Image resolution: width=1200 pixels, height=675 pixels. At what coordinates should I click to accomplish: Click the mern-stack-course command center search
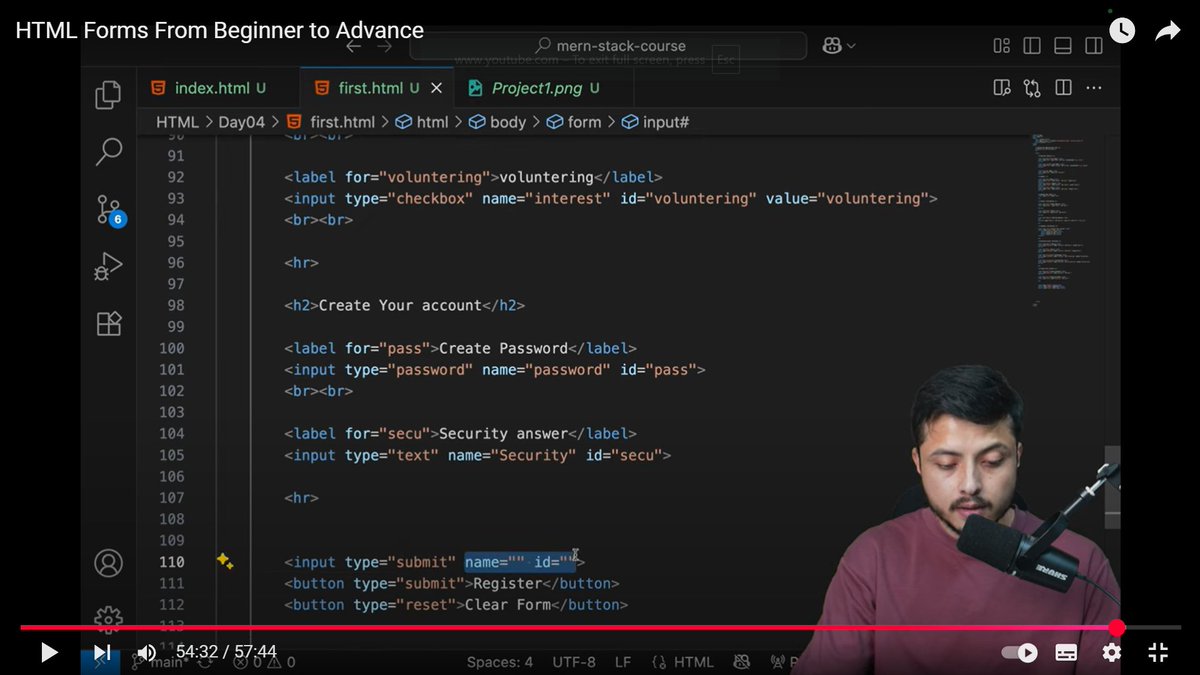(608, 46)
